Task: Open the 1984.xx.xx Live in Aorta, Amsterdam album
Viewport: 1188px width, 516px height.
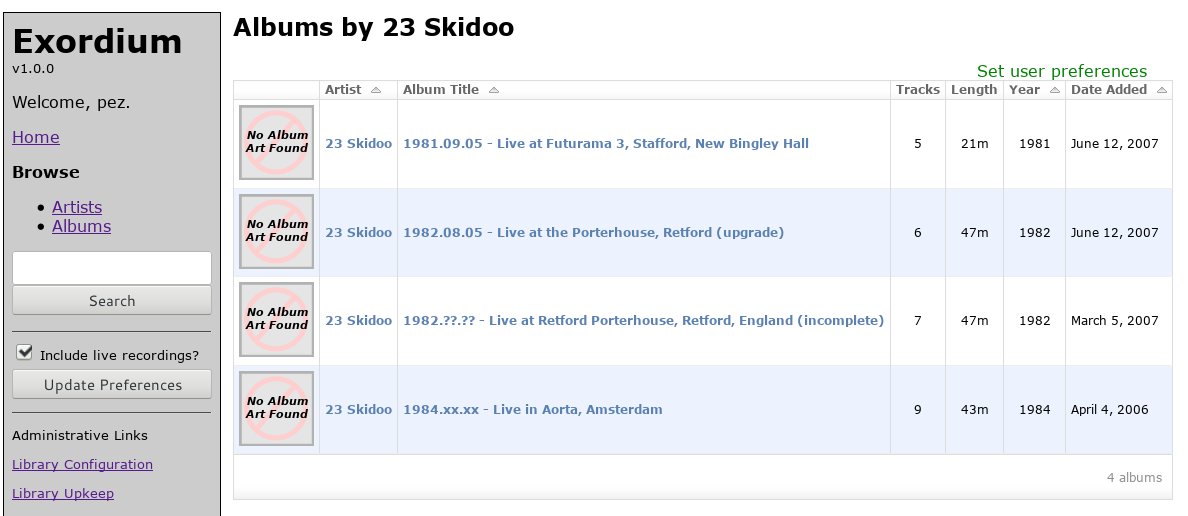Action: [533, 409]
